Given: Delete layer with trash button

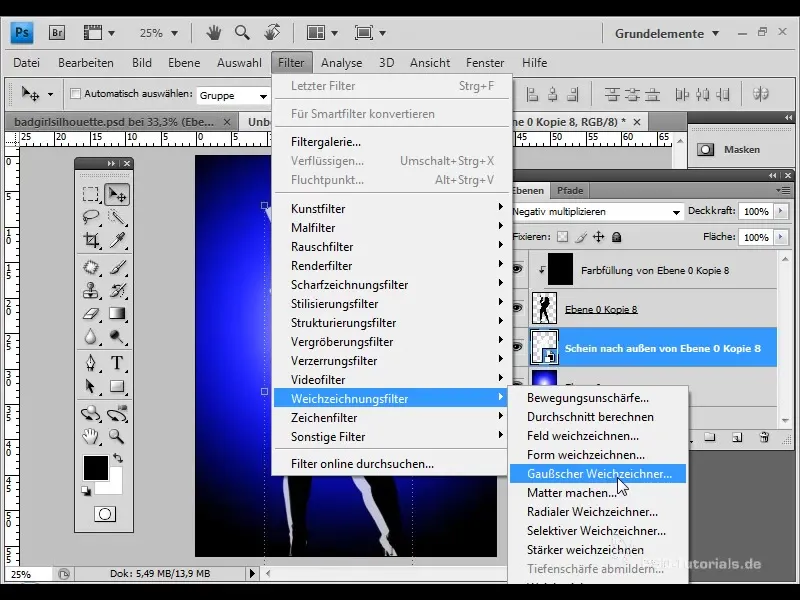Looking at the screenshot, I should [764, 437].
